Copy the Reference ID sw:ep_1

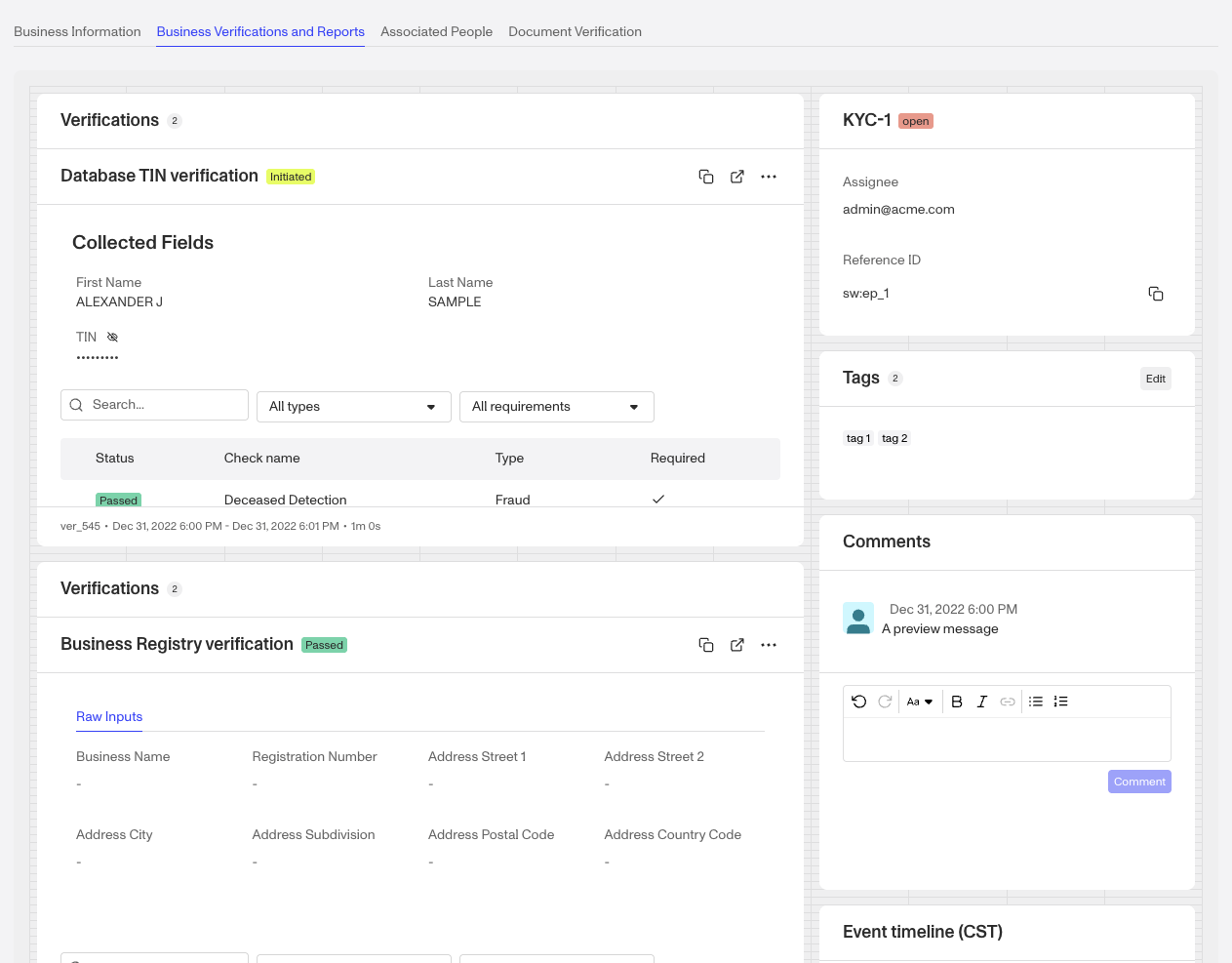[1156, 294]
